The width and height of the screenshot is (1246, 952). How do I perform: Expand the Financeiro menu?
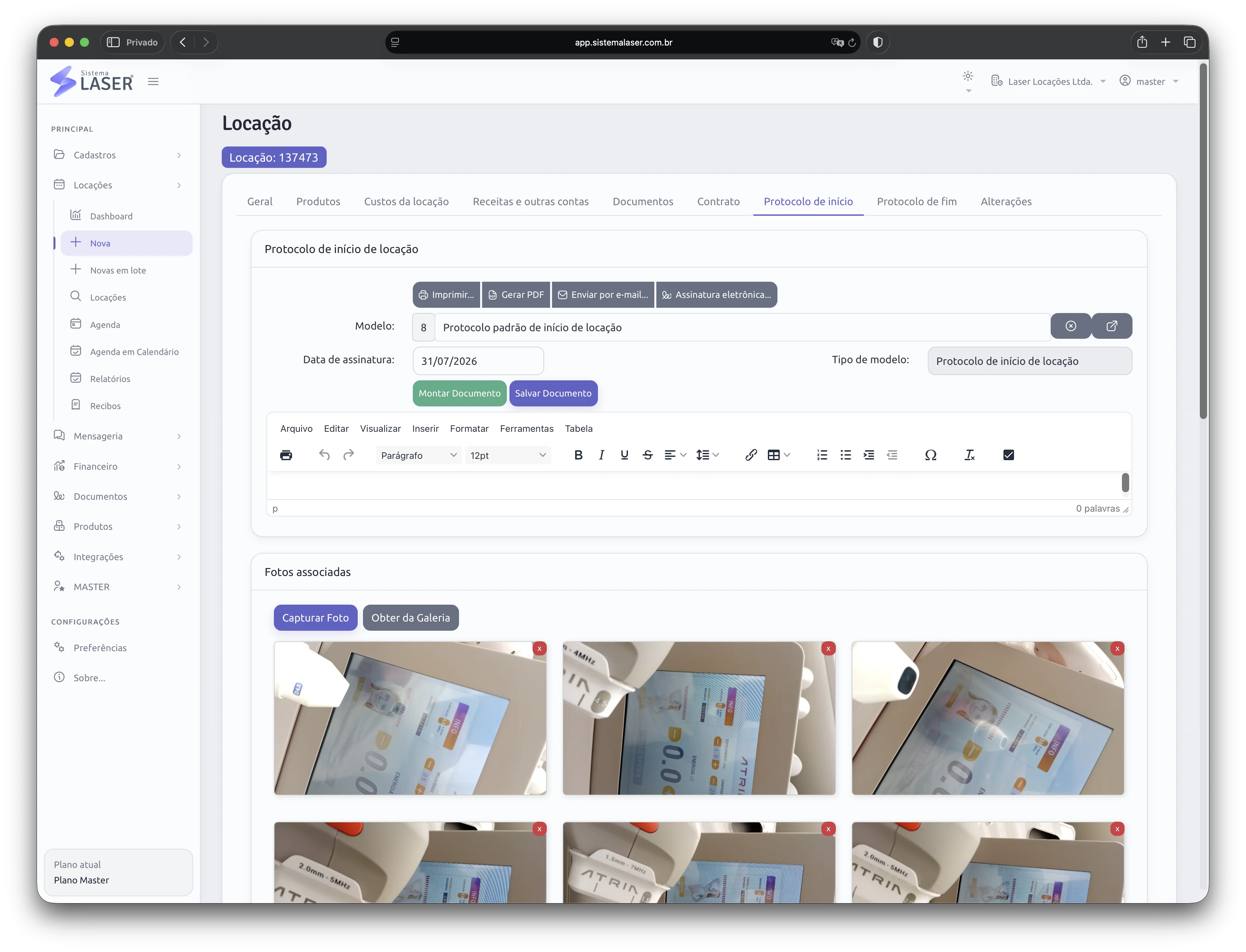[118, 466]
